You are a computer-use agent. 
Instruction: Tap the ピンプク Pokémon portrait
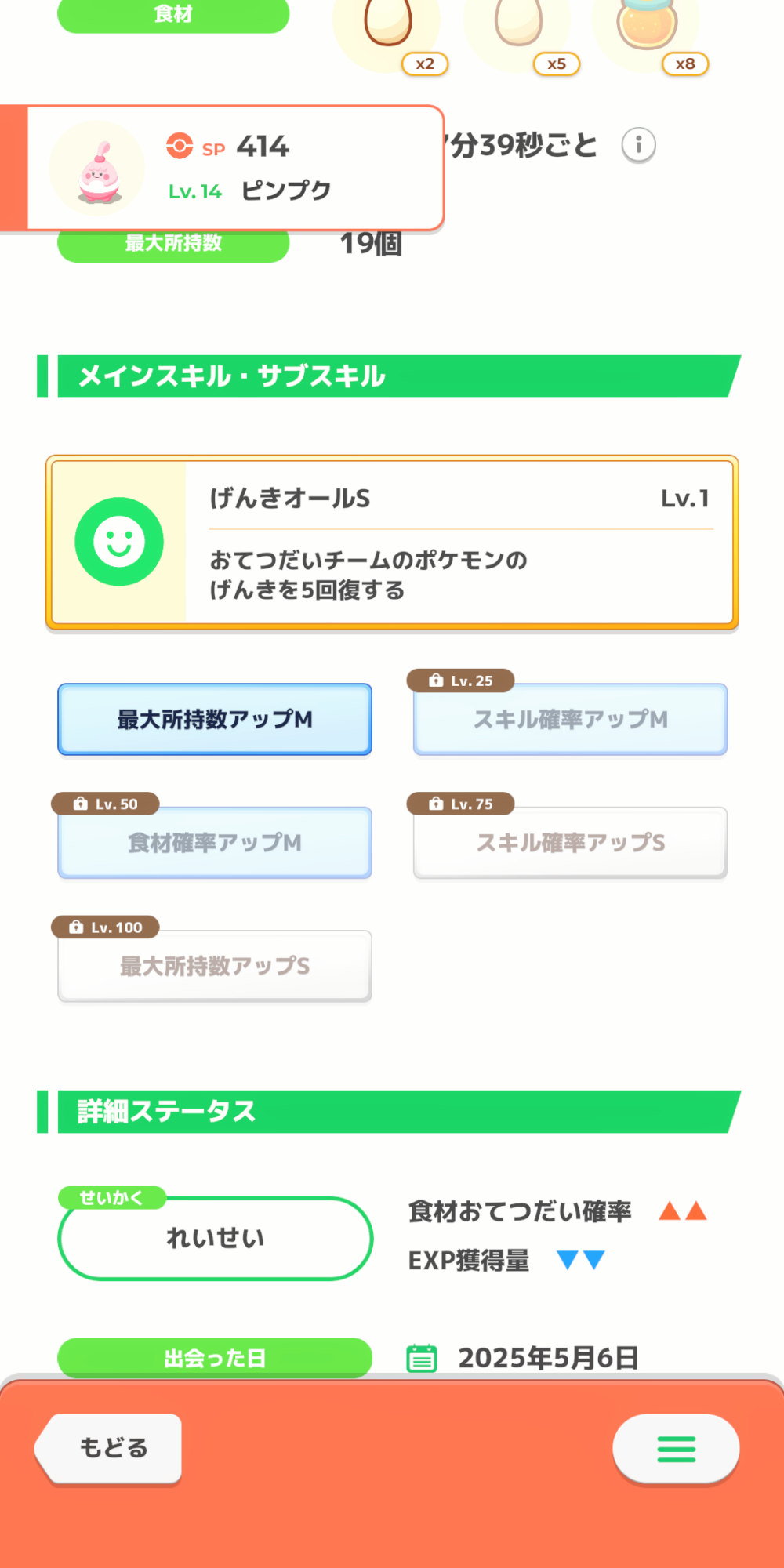tap(98, 169)
